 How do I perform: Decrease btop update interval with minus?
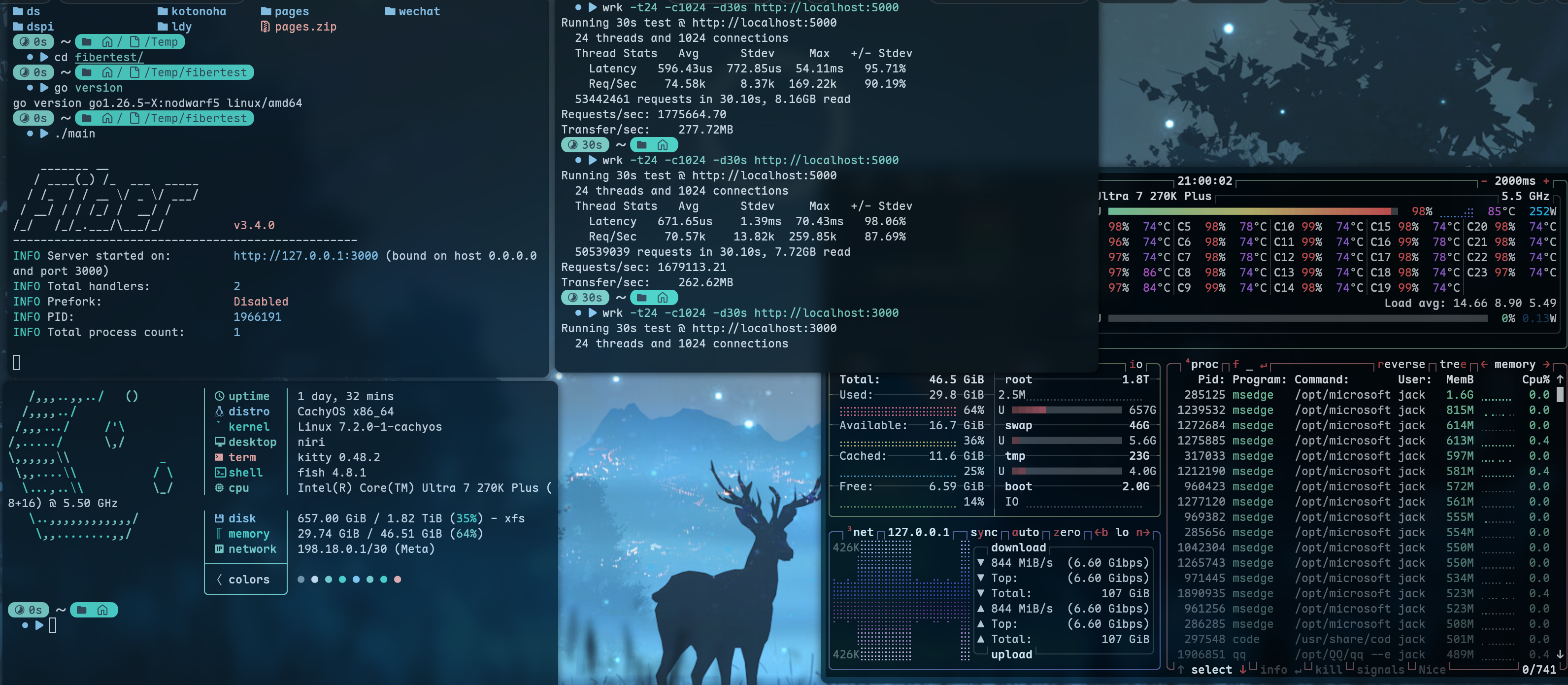click(1484, 181)
